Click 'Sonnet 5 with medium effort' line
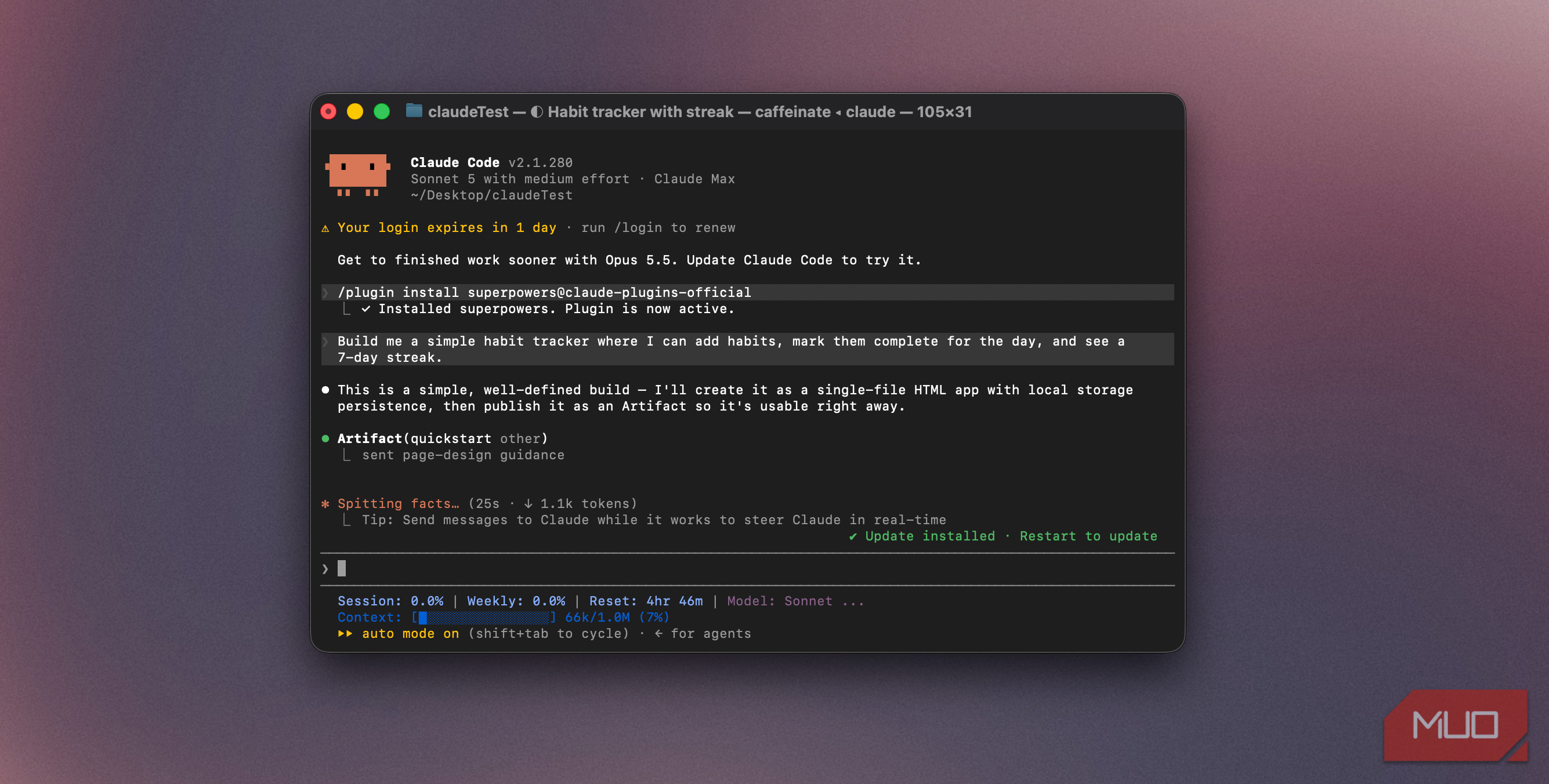 point(520,179)
